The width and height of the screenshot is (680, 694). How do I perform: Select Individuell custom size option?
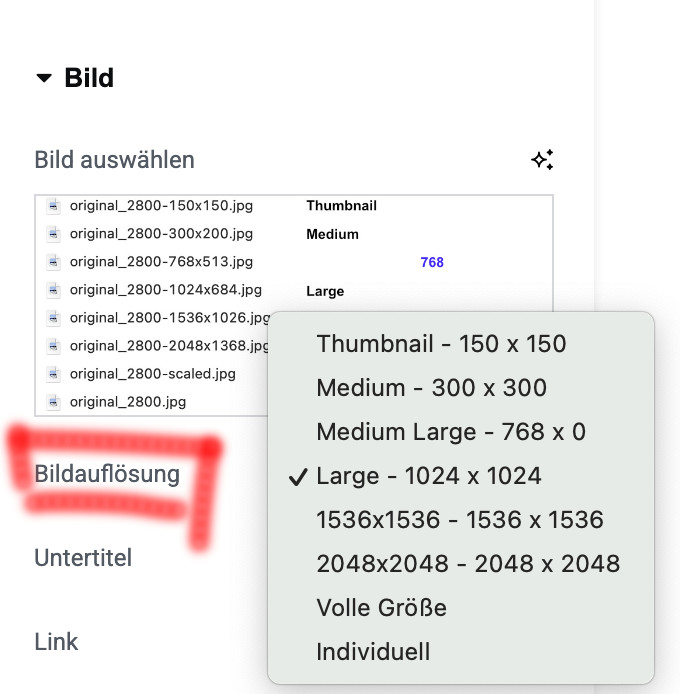pyautogui.click(x=460, y=652)
